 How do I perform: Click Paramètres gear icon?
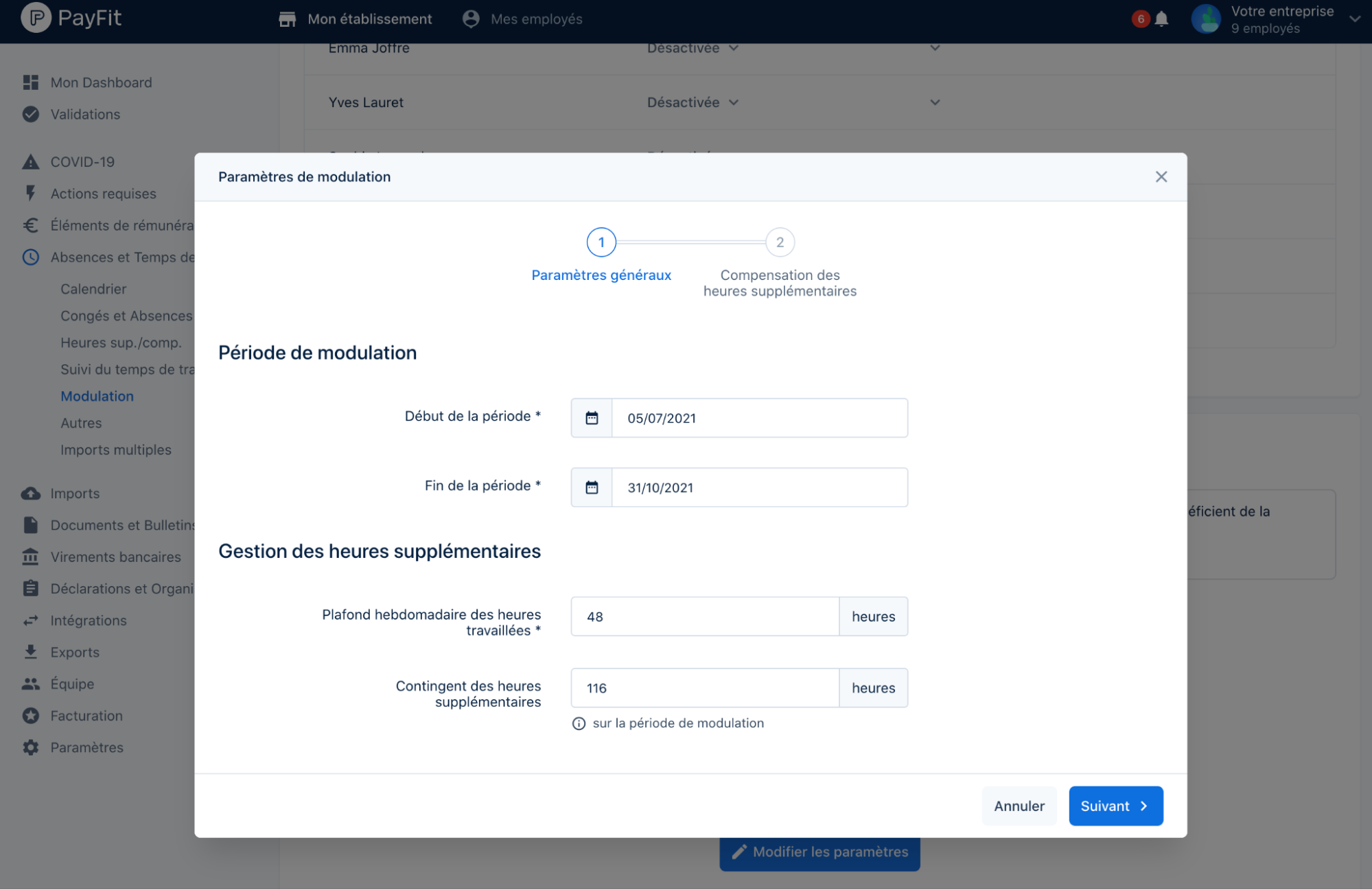pyautogui.click(x=31, y=747)
